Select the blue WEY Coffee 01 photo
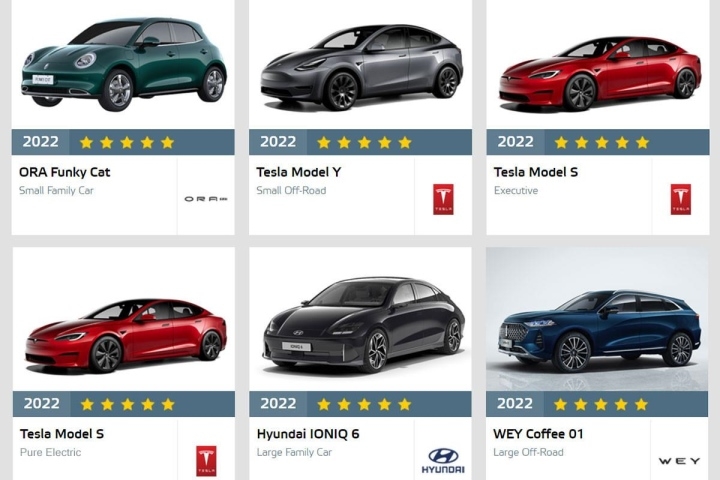The width and height of the screenshot is (720, 480). [x=597, y=319]
